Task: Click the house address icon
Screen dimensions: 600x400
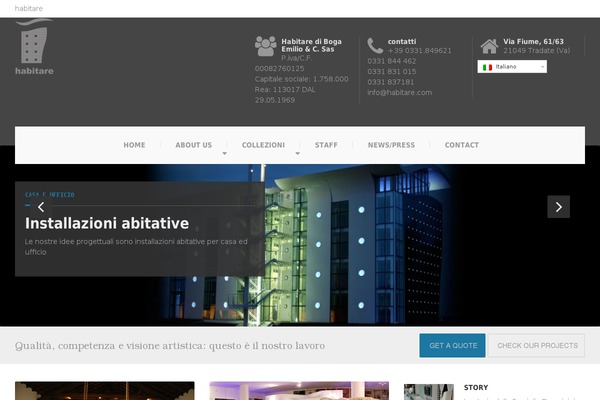Action: [489, 46]
